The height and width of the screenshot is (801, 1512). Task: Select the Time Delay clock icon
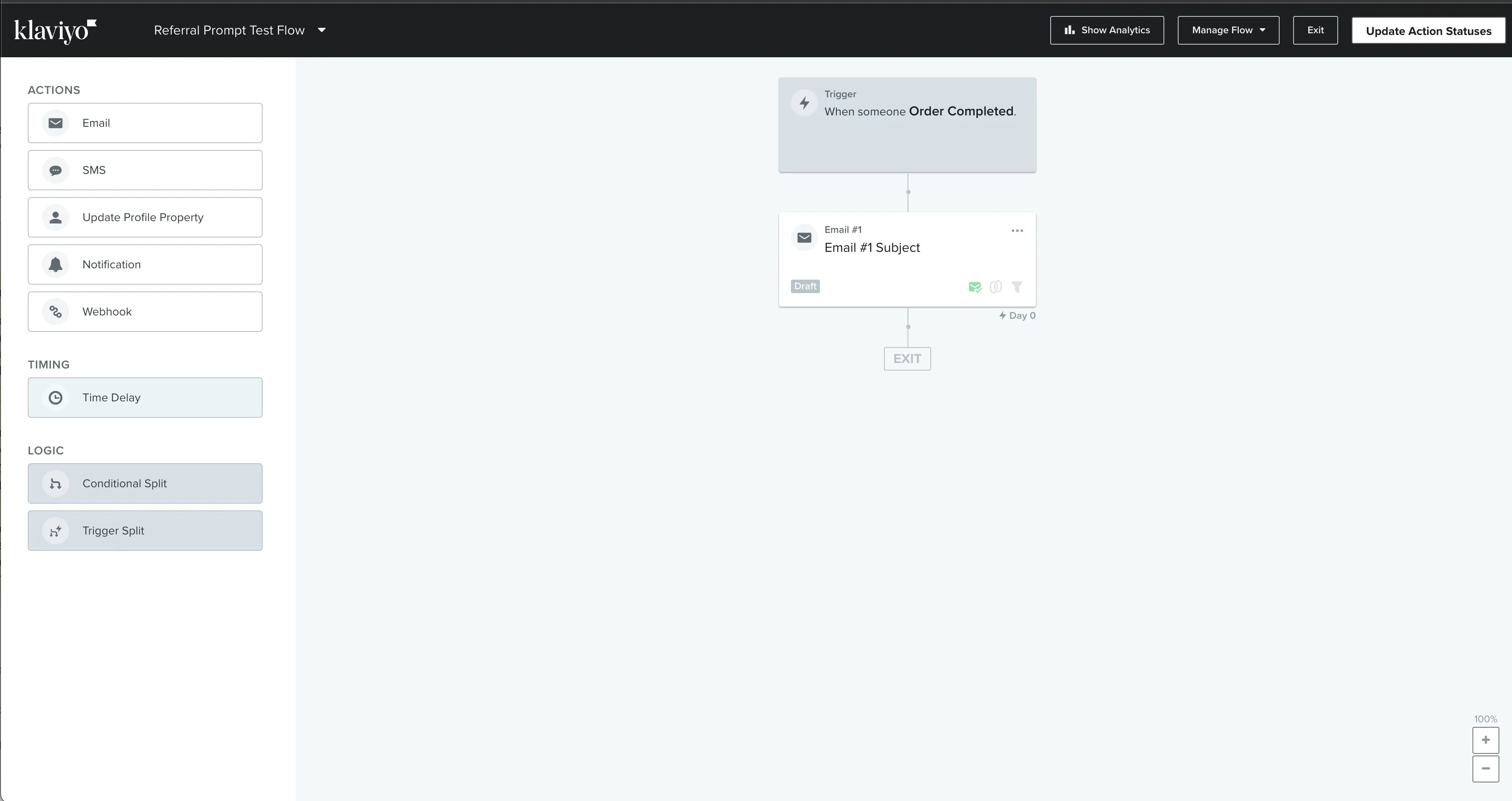(x=56, y=398)
